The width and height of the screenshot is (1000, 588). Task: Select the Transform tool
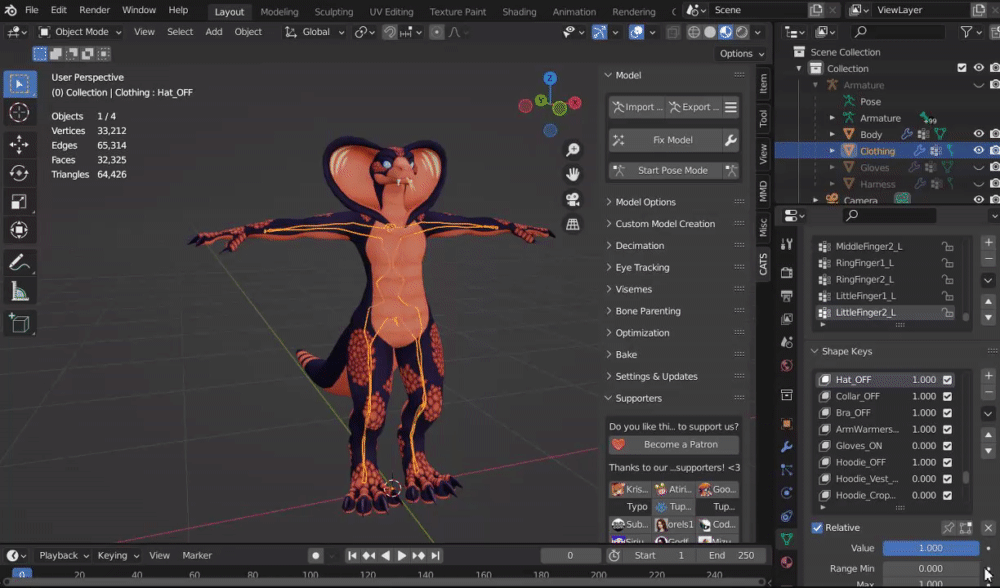pos(19,230)
